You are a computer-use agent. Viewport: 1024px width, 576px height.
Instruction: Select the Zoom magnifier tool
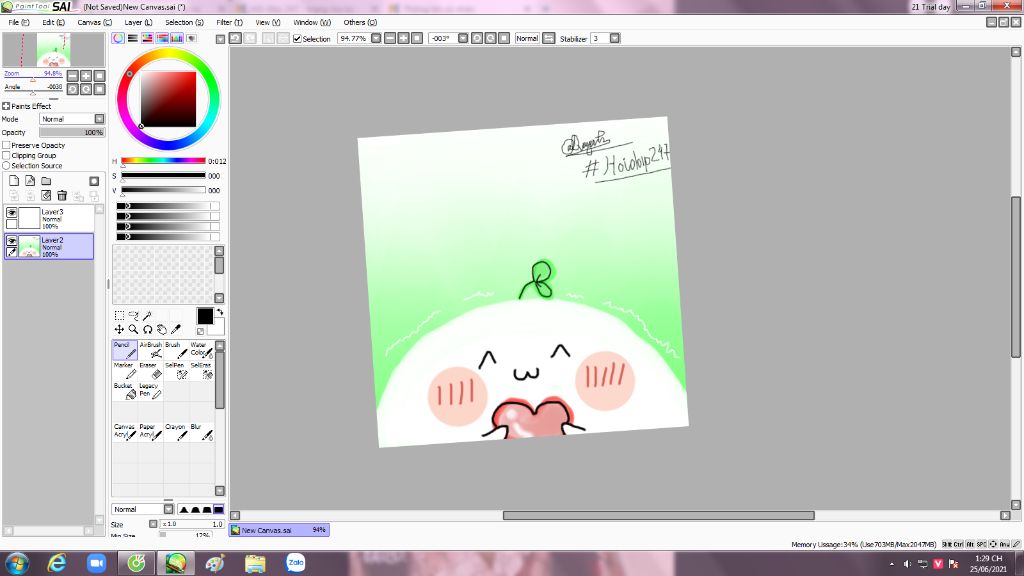133,330
